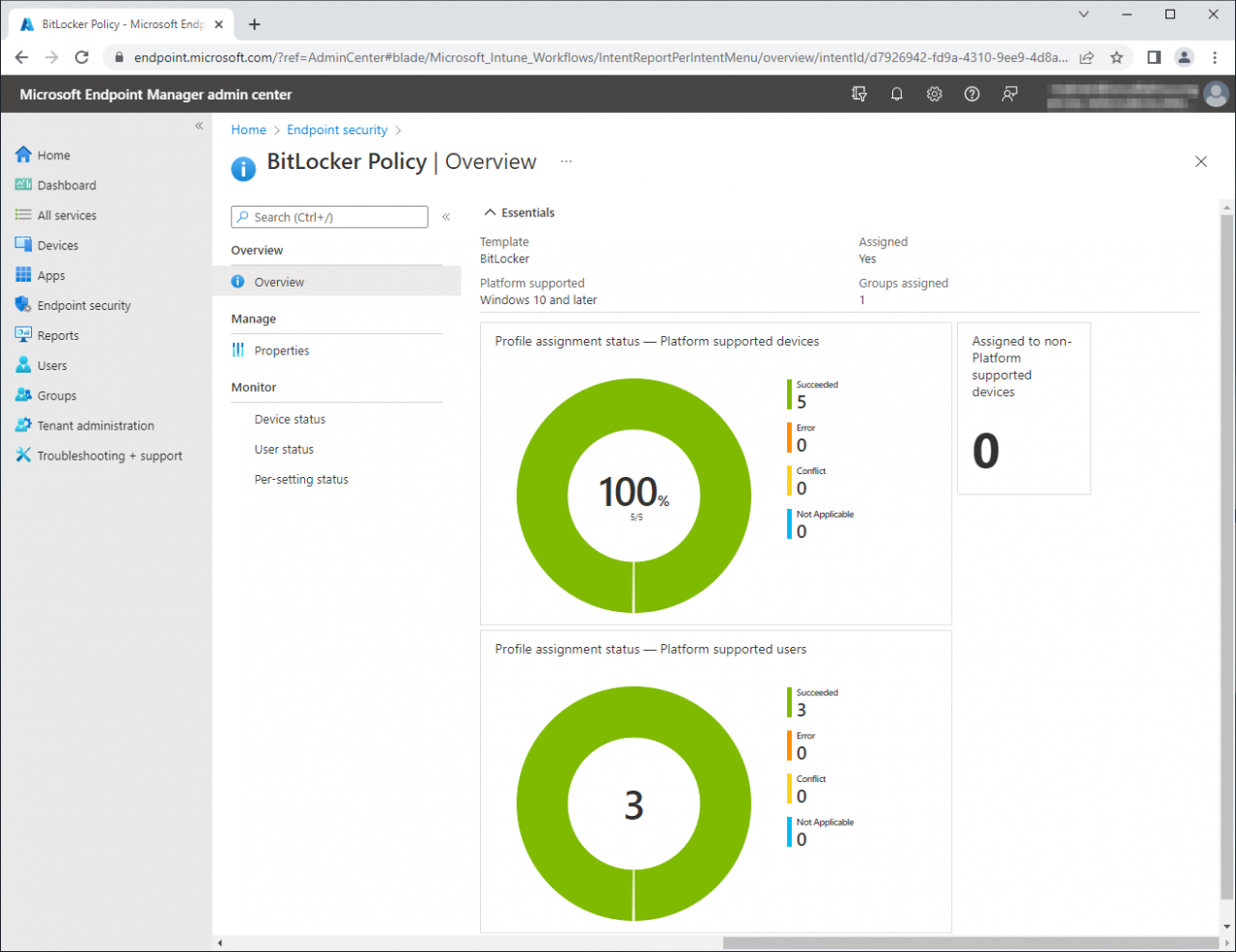Open Device status under Monitor
This screenshot has height=952, width=1236.
click(x=290, y=419)
